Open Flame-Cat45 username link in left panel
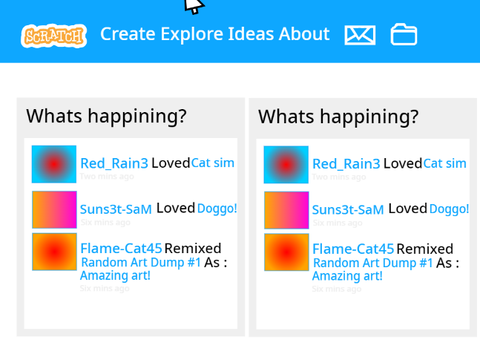 121,248
